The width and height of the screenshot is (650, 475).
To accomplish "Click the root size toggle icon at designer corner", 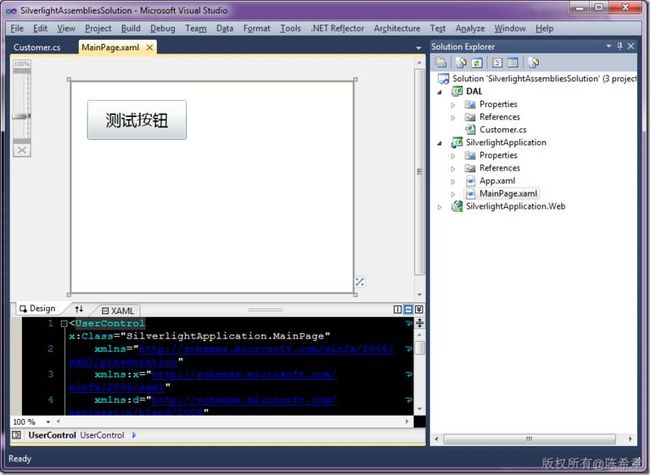I will pos(360,282).
